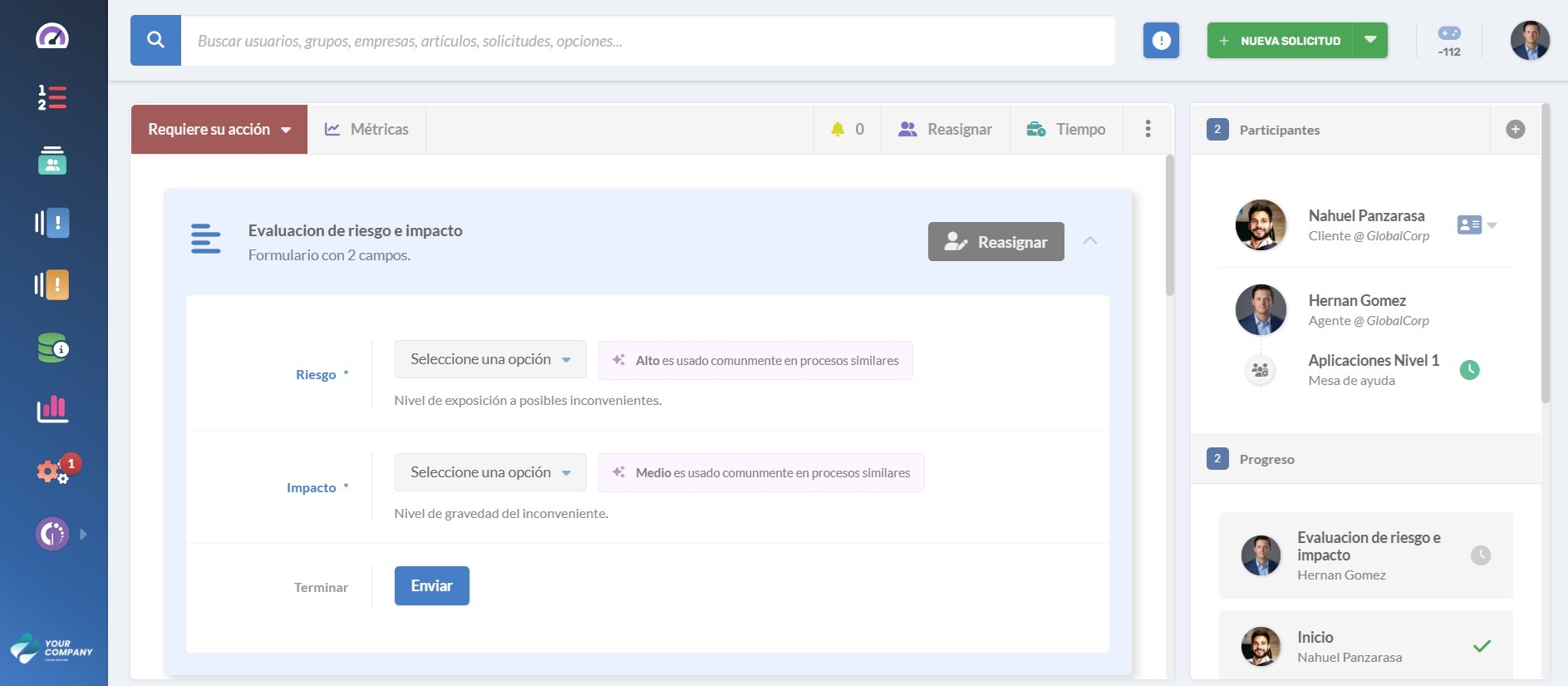Click the search input field
Image resolution: width=1568 pixels, height=686 pixels.
coord(648,41)
